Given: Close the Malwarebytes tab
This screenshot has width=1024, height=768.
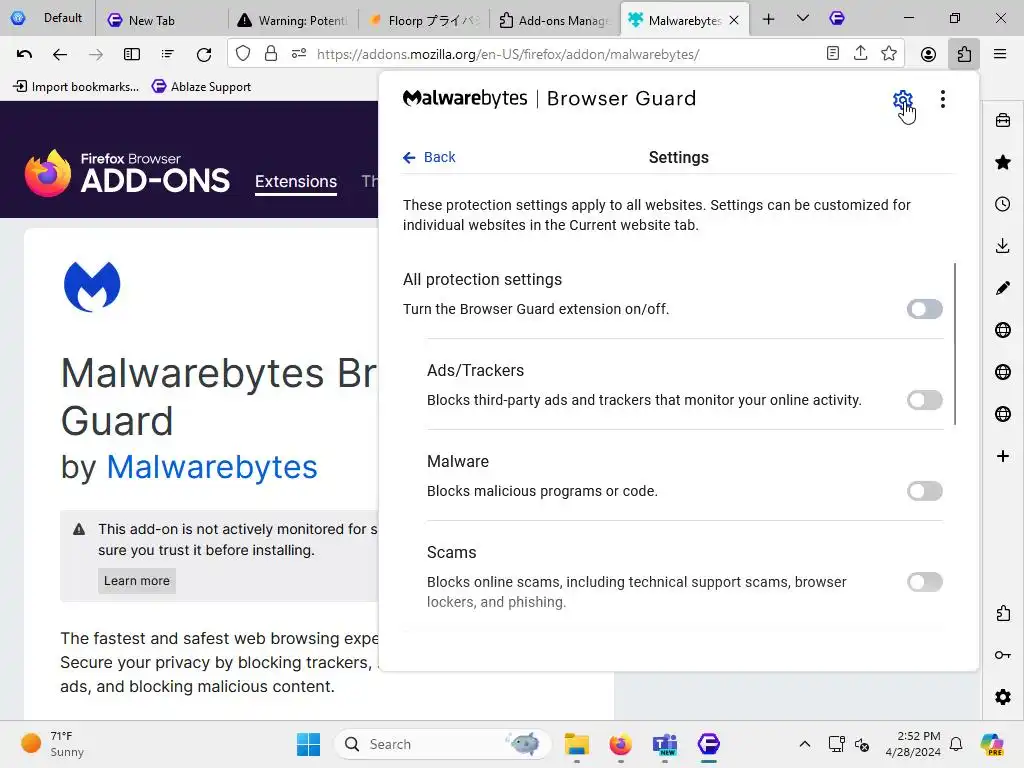Looking at the screenshot, I should (734, 20).
